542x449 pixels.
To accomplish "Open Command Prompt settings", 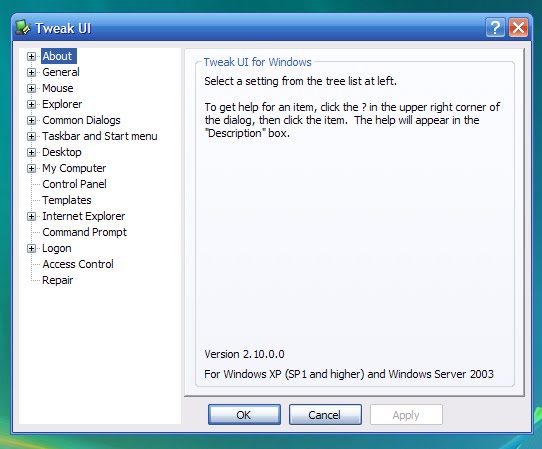I will 85,232.
